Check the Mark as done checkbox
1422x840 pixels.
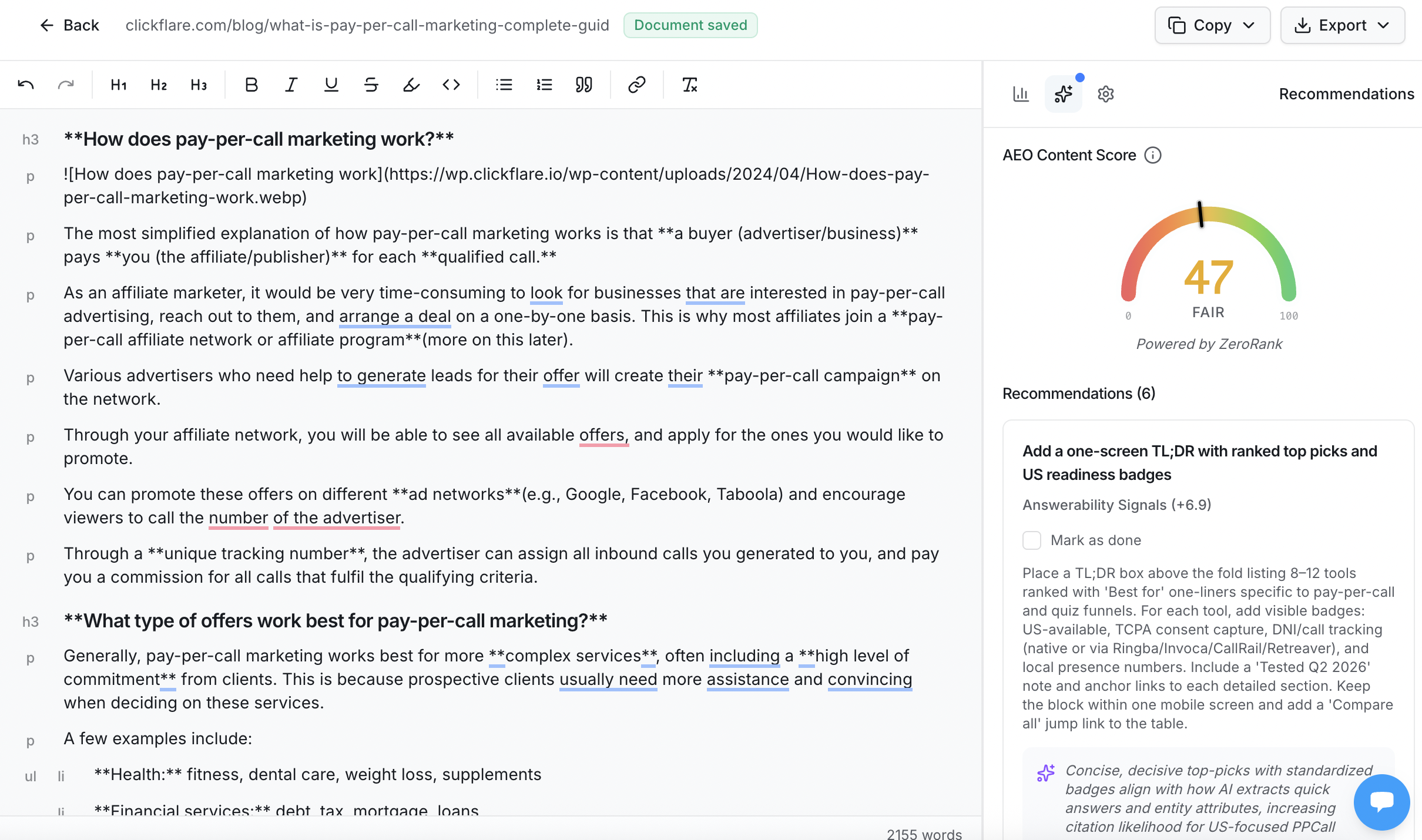pyautogui.click(x=1032, y=540)
